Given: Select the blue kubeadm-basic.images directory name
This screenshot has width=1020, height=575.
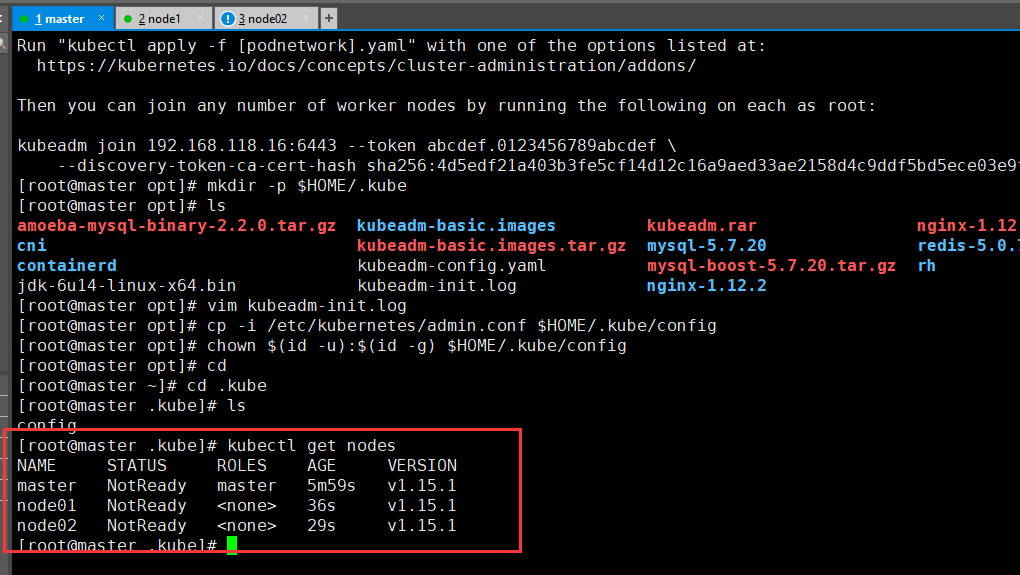Looking at the screenshot, I should [x=456, y=226].
